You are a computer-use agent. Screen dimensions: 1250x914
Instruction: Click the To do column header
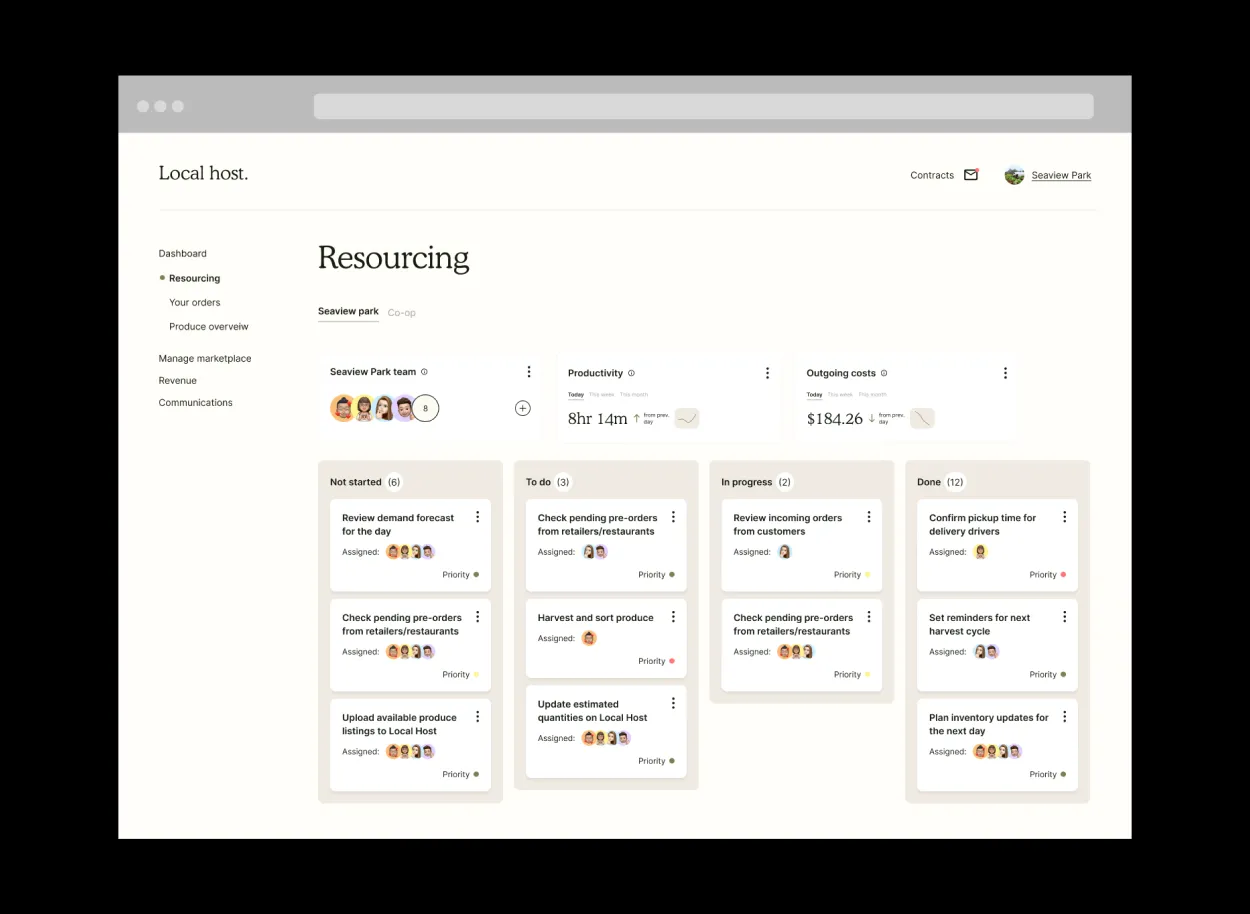click(538, 482)
